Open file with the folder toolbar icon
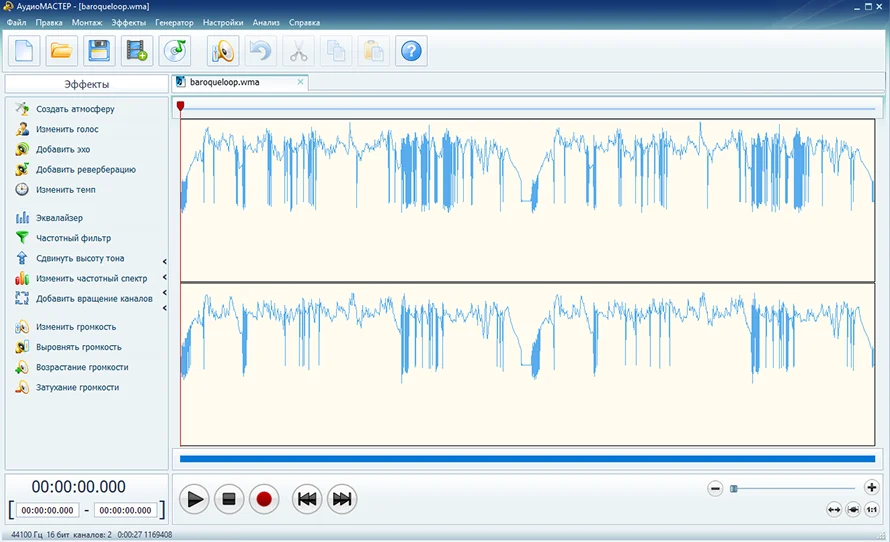Viewport: 890px width, 542px height. pyautogui.click(x=61, y=51)
